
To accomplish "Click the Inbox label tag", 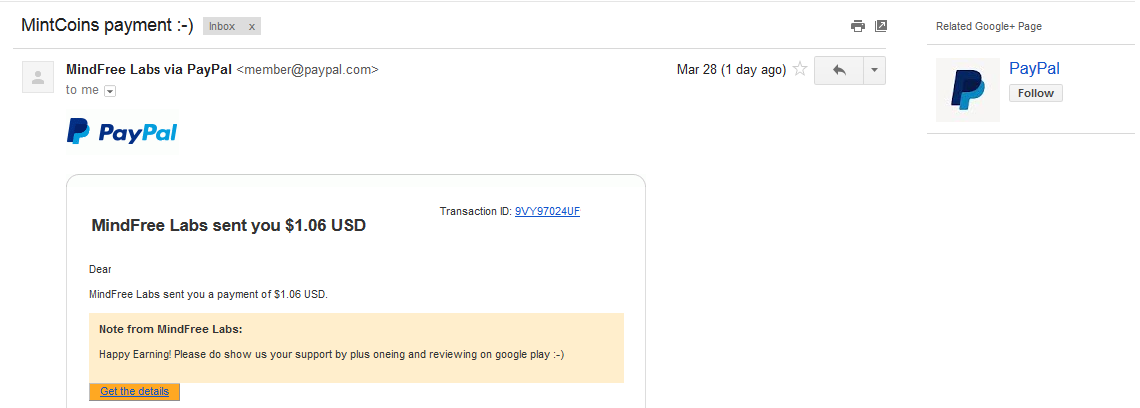I will click(x=222, y=27).
